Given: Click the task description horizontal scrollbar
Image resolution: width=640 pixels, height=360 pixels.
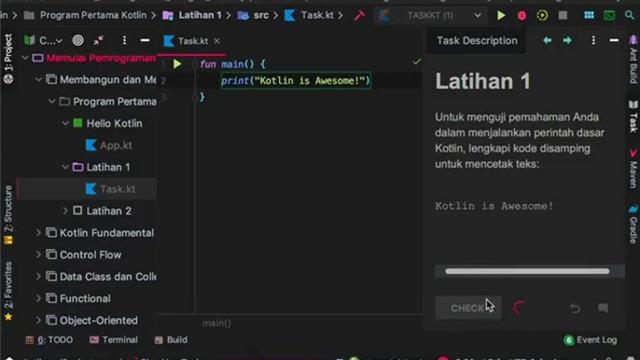Looking at the screenshot, I should (527, 271).
